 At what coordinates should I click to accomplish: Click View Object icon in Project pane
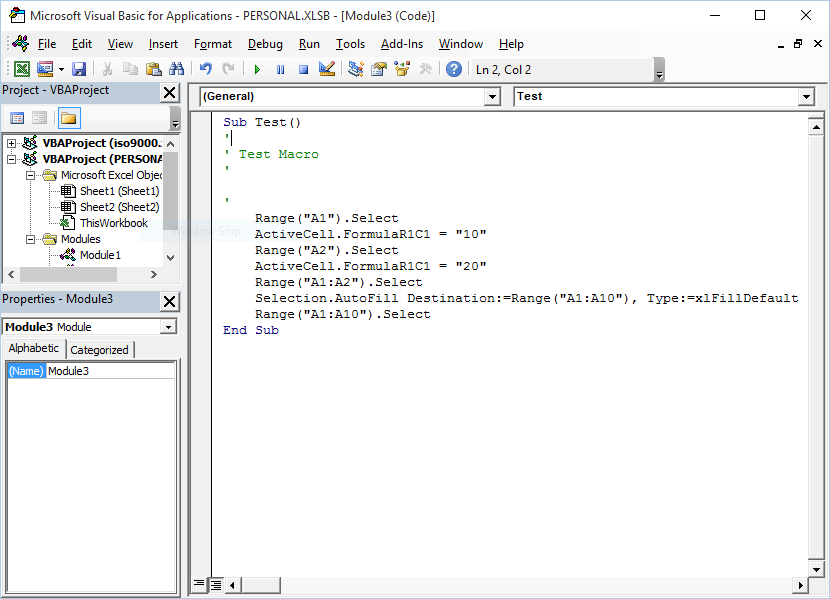[40, 118]
